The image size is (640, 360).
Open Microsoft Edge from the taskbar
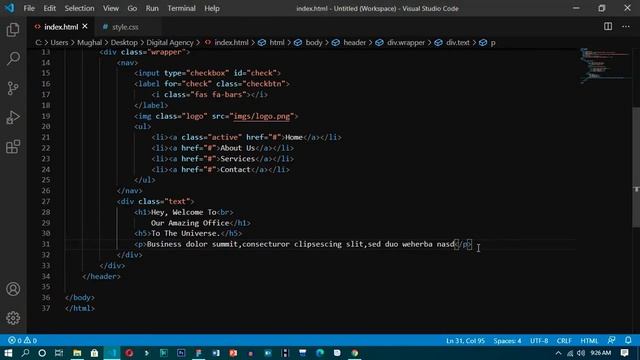point(320,353)
